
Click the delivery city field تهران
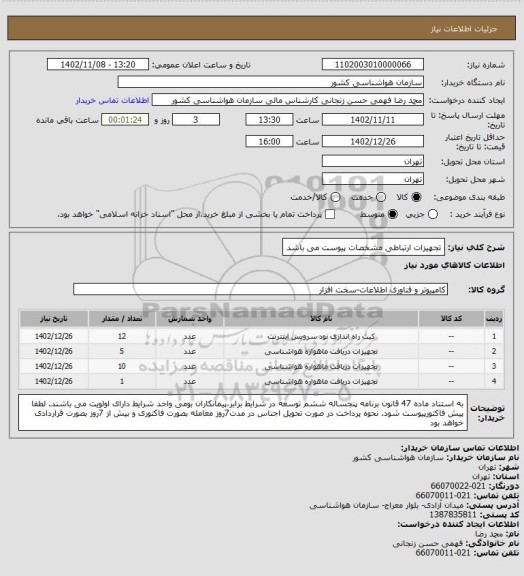373,179
